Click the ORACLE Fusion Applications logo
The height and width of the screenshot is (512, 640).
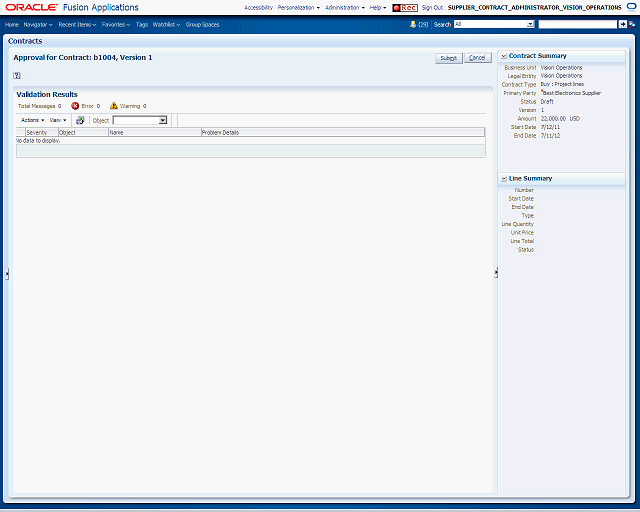72,7
